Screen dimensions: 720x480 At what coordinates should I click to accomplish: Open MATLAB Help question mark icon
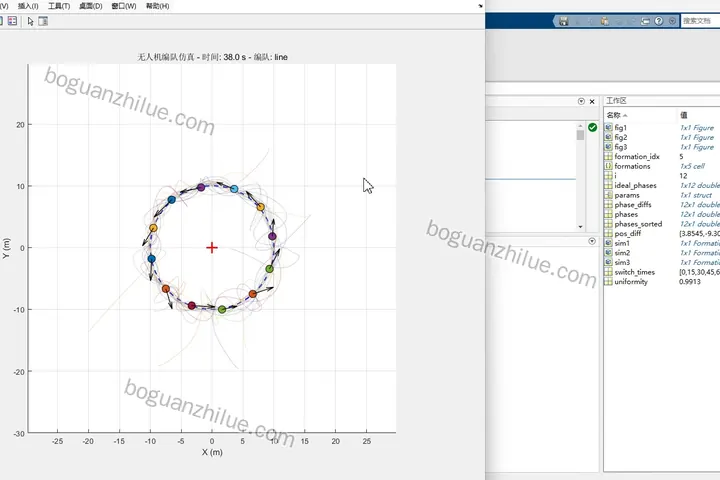(659, 21)
